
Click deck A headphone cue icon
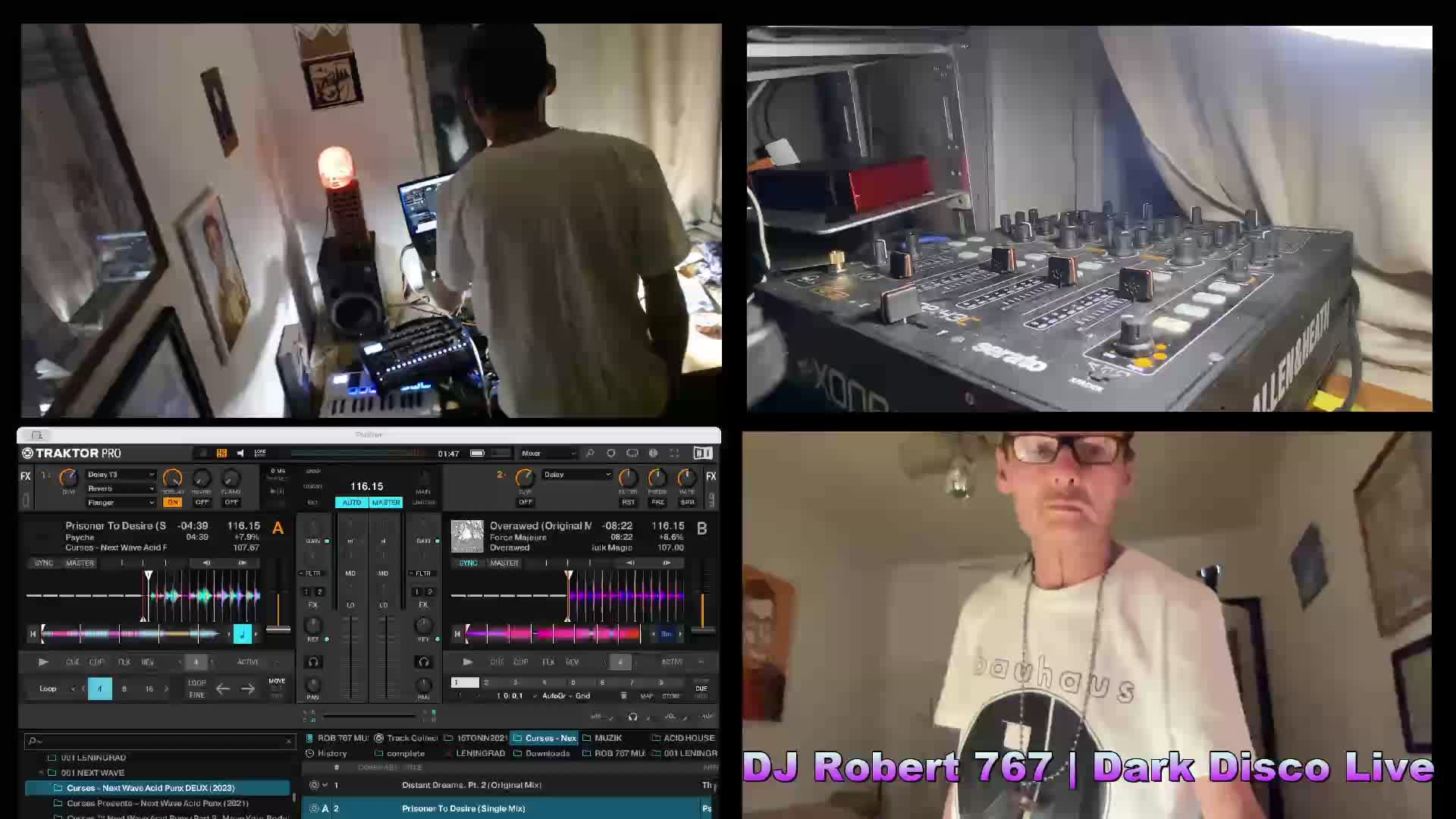[313, 662]
